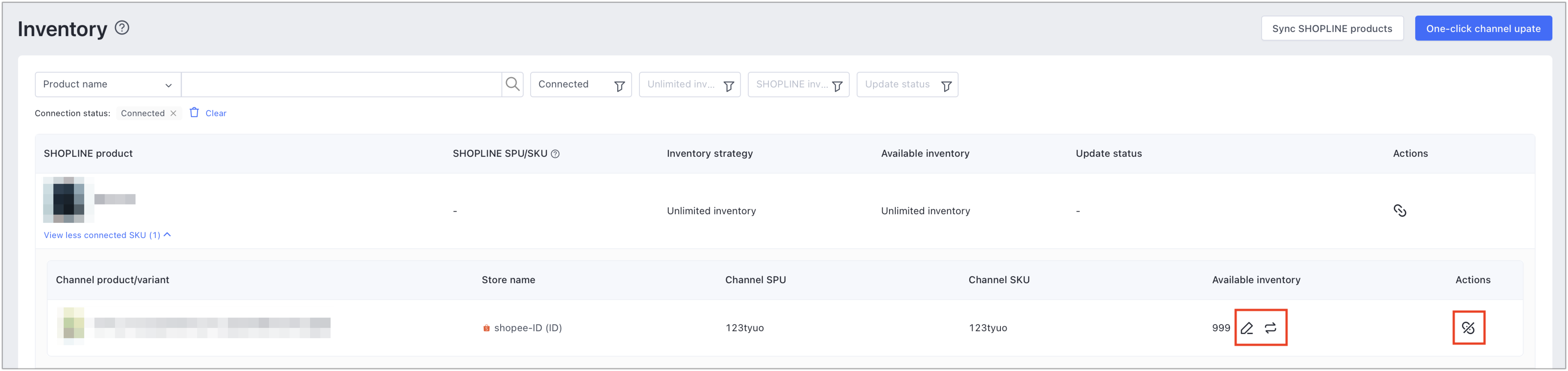Viewport: 1568px width, 371px height.
Task: Click the Channel product/variant column header
Action: coord(113,280)
